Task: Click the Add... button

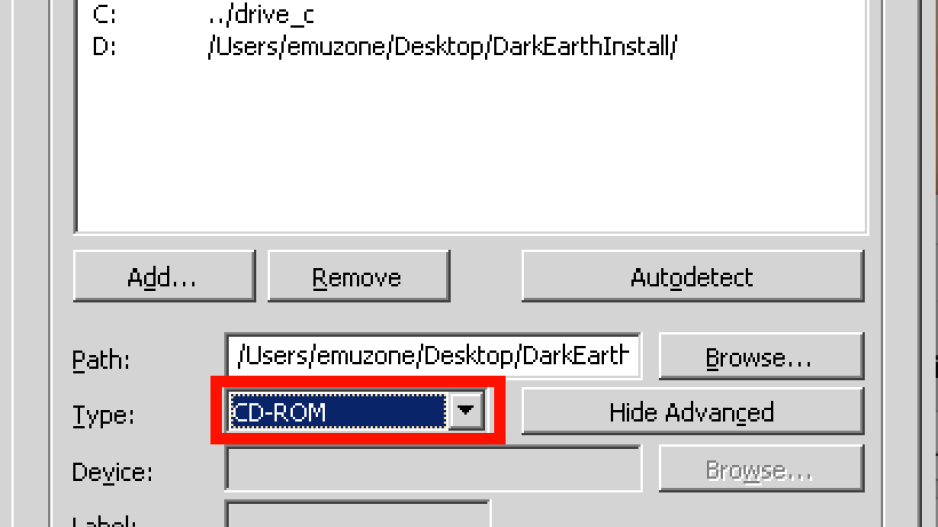Action: (x=164, y=276)
